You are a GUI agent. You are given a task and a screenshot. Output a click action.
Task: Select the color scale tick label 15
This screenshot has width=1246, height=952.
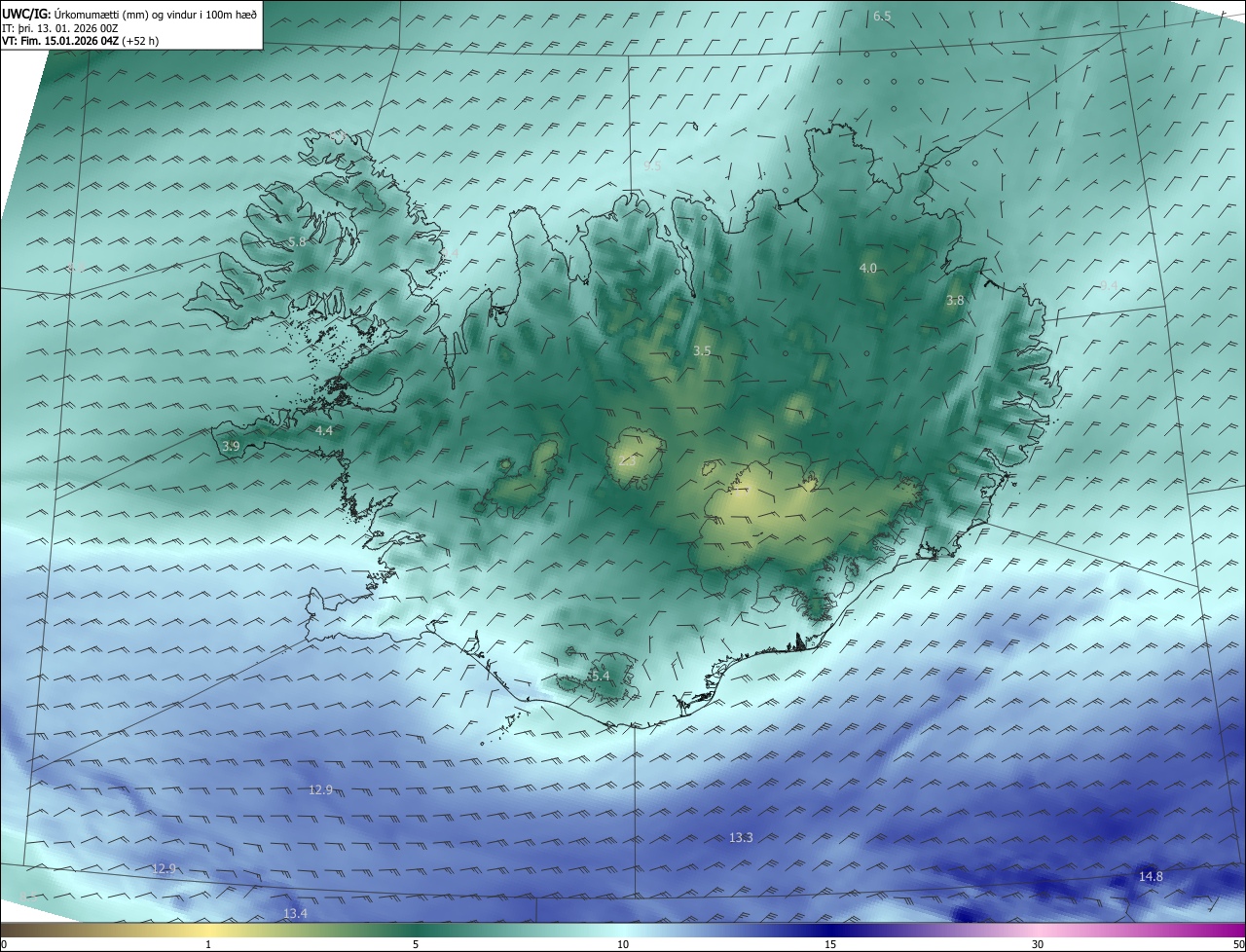tap(830, 944)
